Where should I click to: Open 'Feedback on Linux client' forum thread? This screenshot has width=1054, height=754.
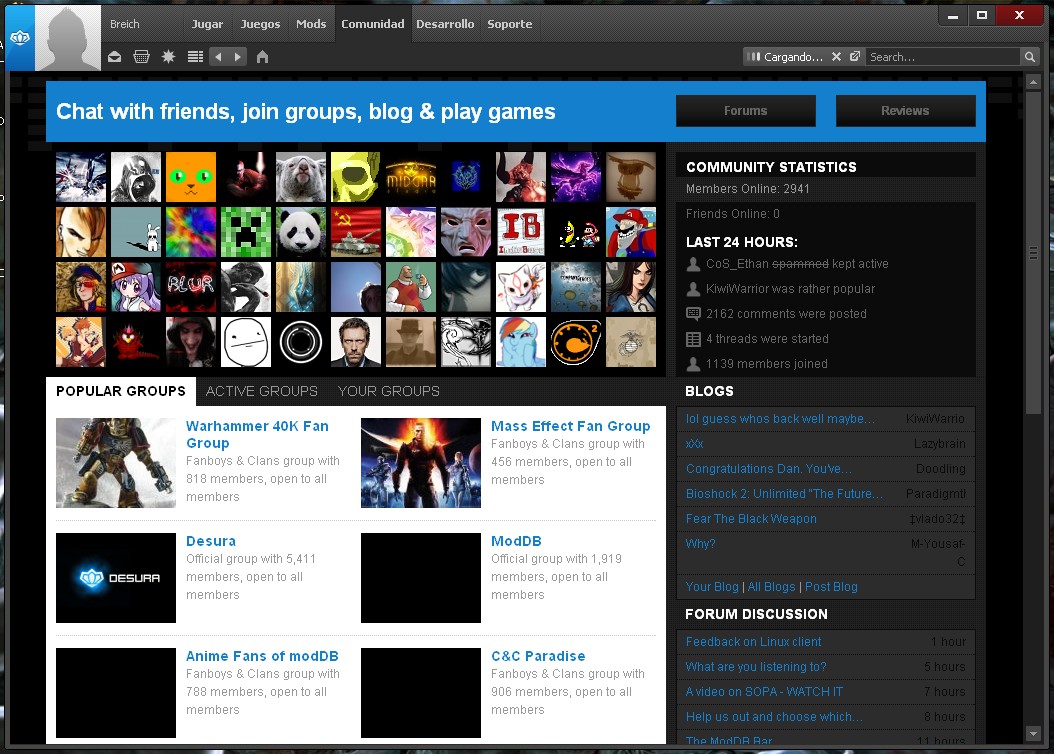[x=753, y=641]
